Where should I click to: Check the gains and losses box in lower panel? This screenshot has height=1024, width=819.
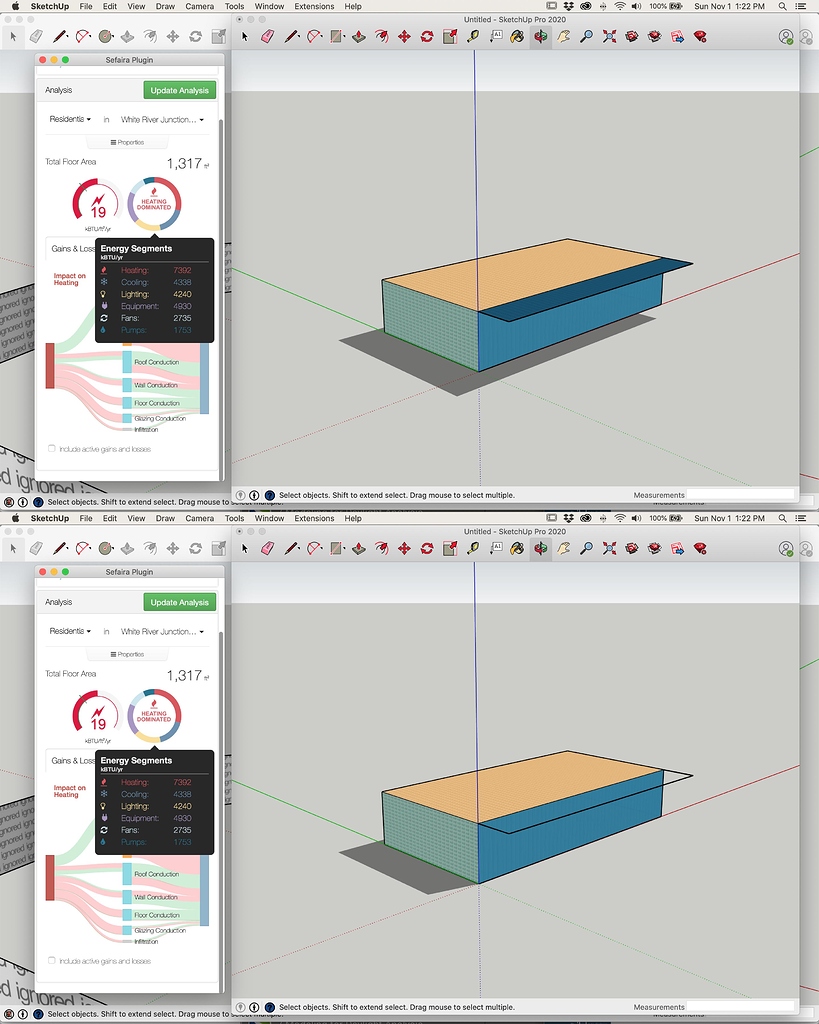(51, 961)
